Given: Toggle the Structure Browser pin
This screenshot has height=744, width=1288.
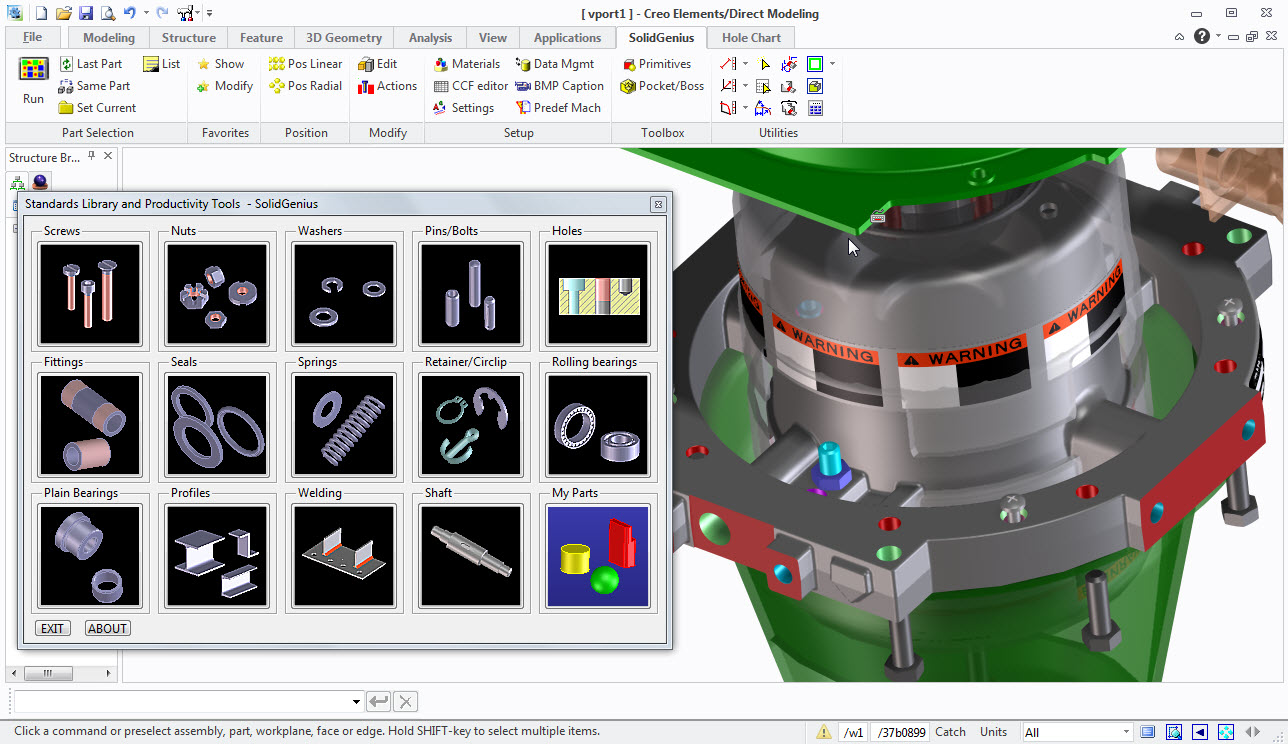Looking at the screenshot, I should coord(91,156).
